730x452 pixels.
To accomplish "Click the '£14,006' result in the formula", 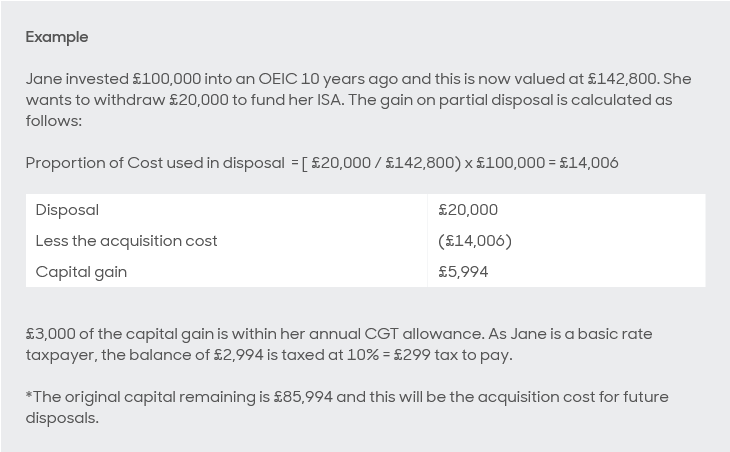I will tap(589, 163).
